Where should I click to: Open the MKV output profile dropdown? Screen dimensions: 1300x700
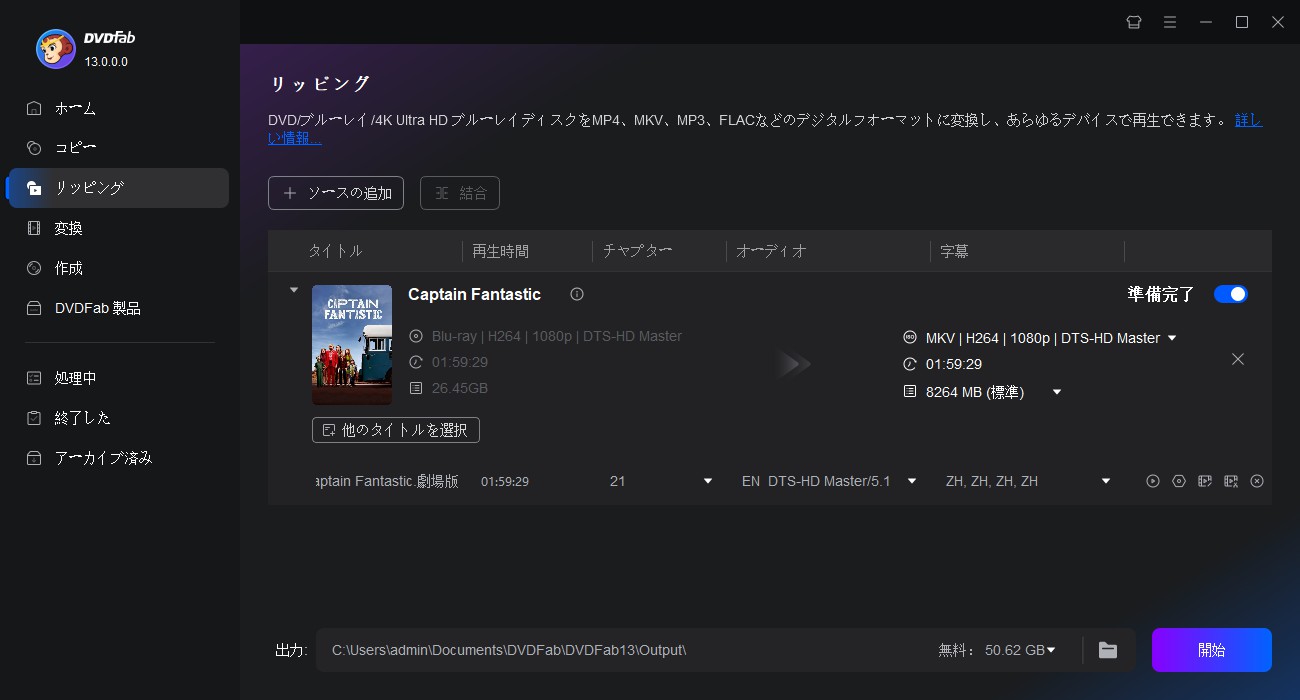pos(1172,338)
